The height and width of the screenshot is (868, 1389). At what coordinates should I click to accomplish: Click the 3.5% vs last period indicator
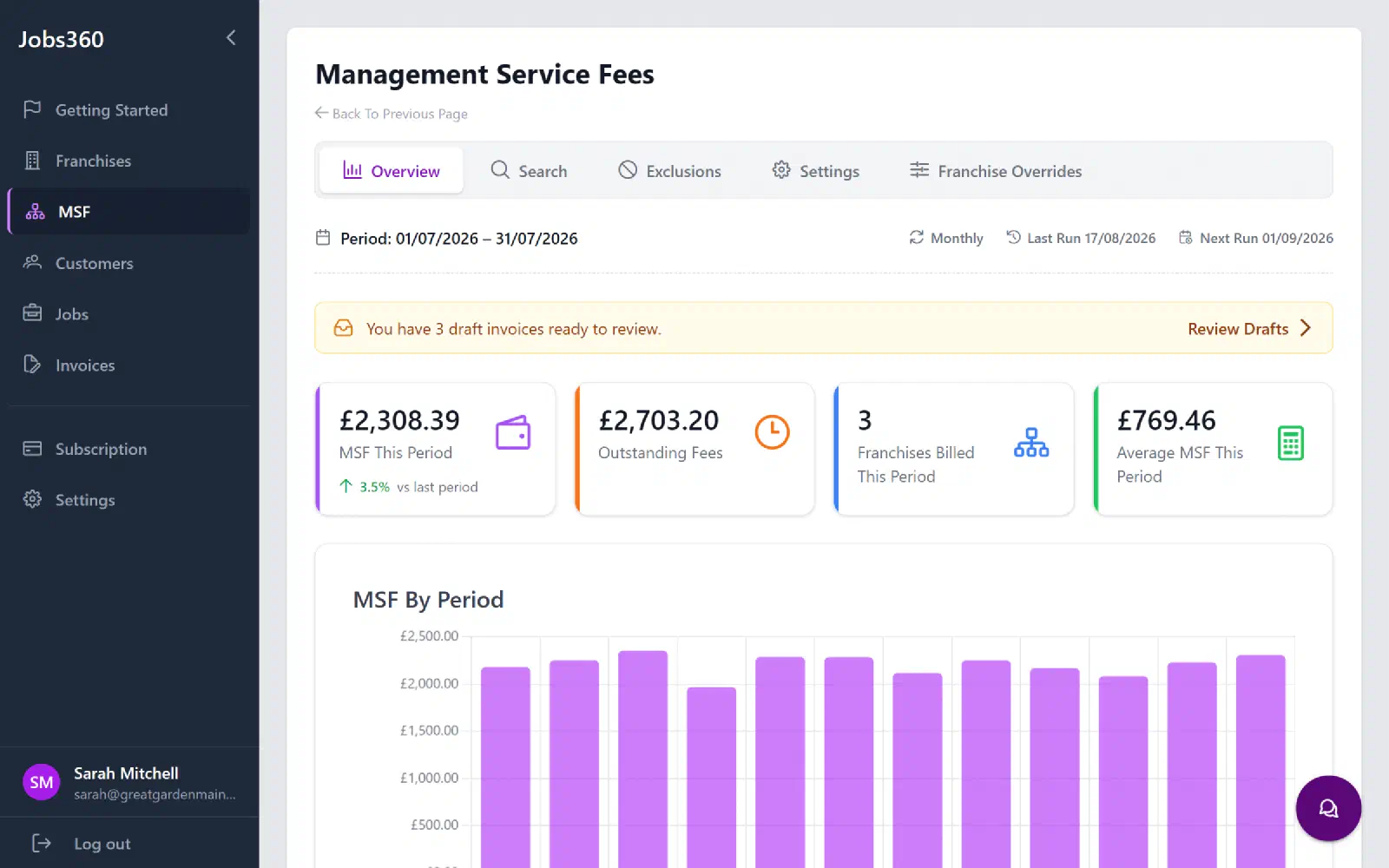coord(409,487)
